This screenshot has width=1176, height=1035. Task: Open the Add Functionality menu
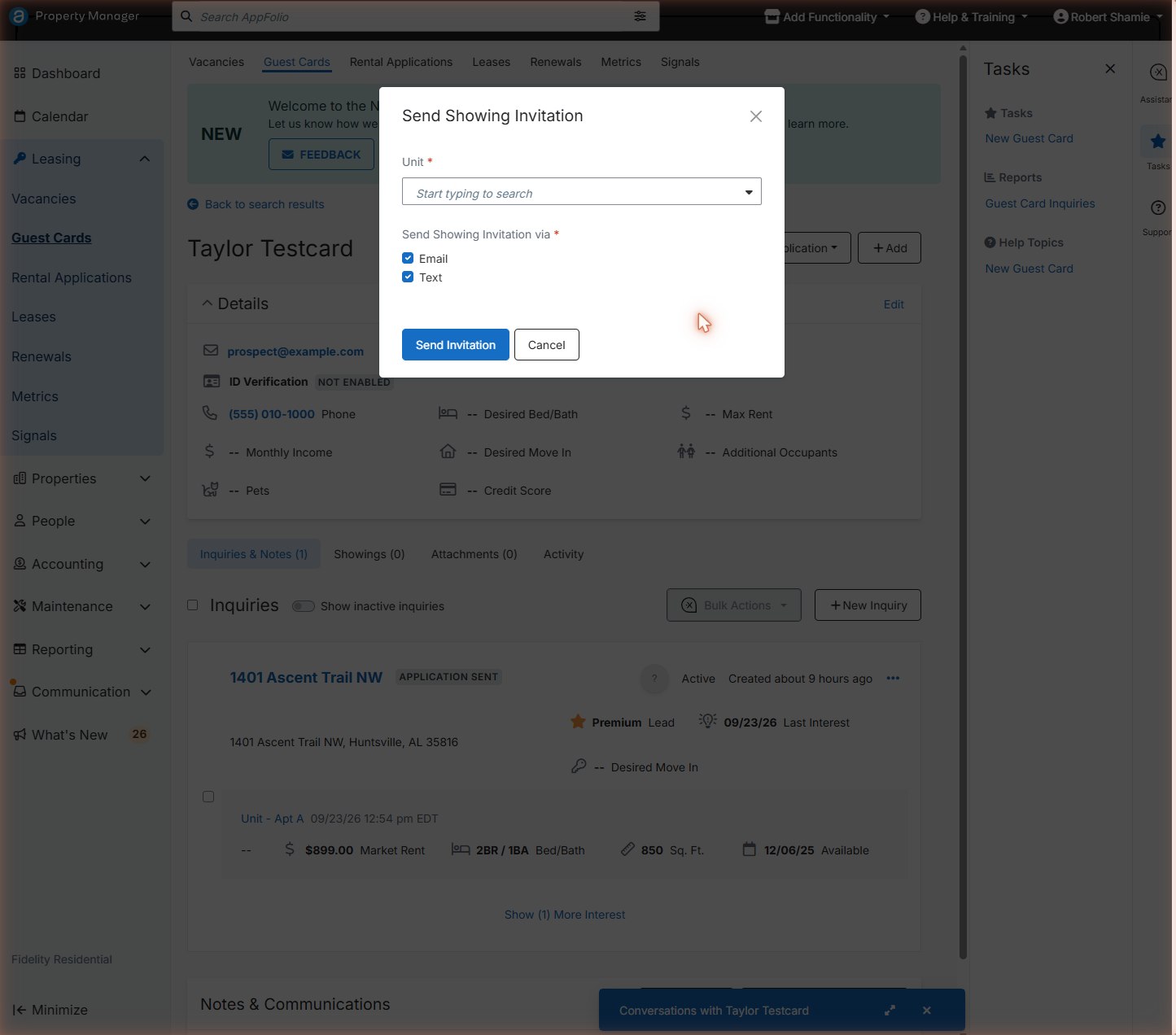(827, 16)
